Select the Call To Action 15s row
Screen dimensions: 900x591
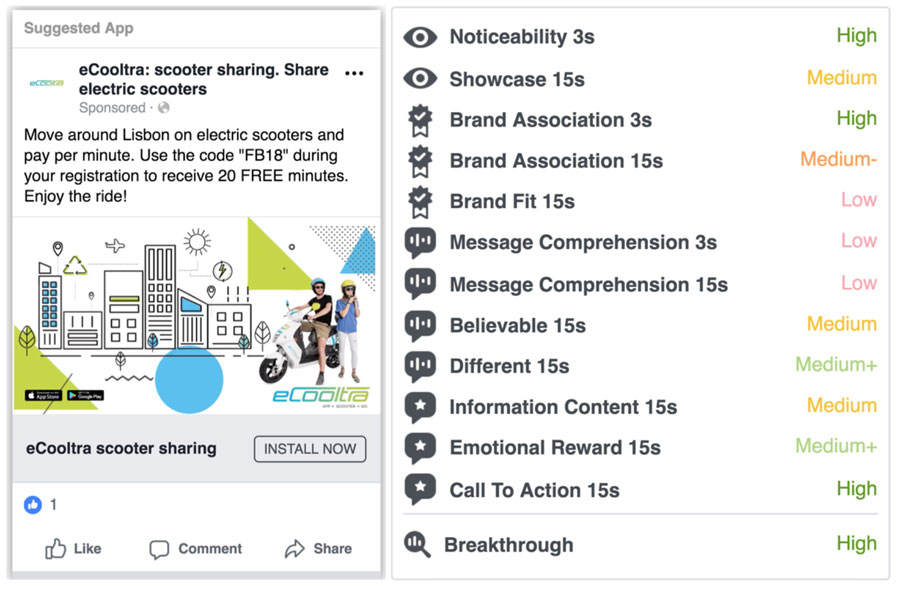pos(534,490)
